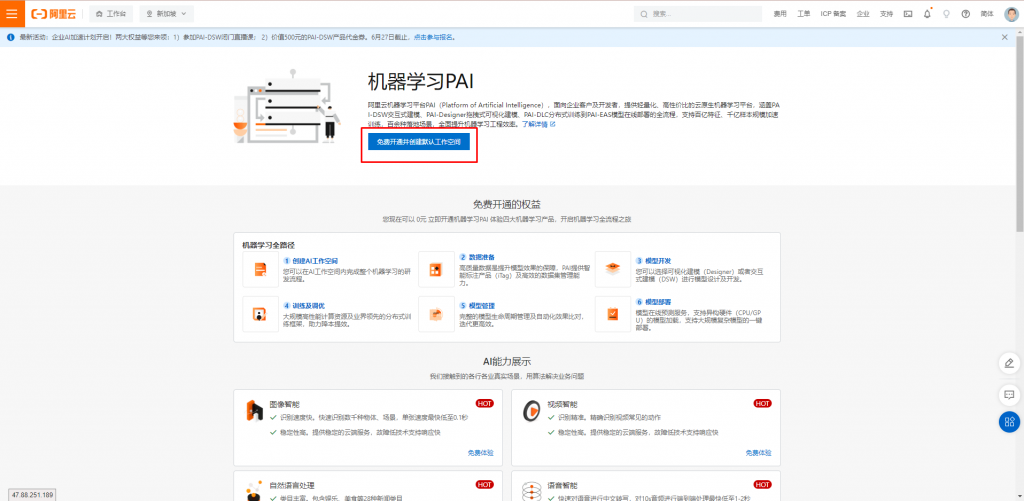The image size is (1024, 501).
Task: Click the blue info icon in banner
Action: pyautogui.click(x=10, y=37)
